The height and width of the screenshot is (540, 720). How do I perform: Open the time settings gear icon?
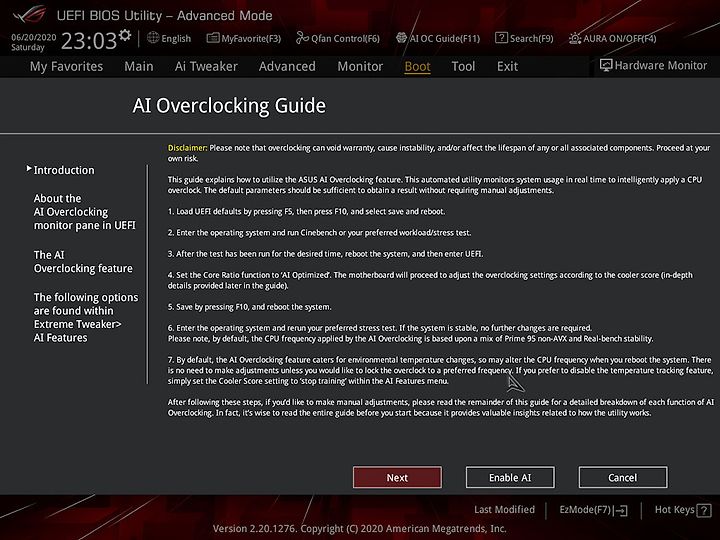point(125,35)
